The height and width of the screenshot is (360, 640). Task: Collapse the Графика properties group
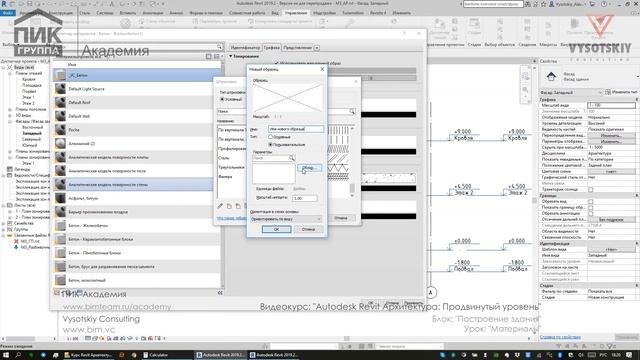pos(636,100)
